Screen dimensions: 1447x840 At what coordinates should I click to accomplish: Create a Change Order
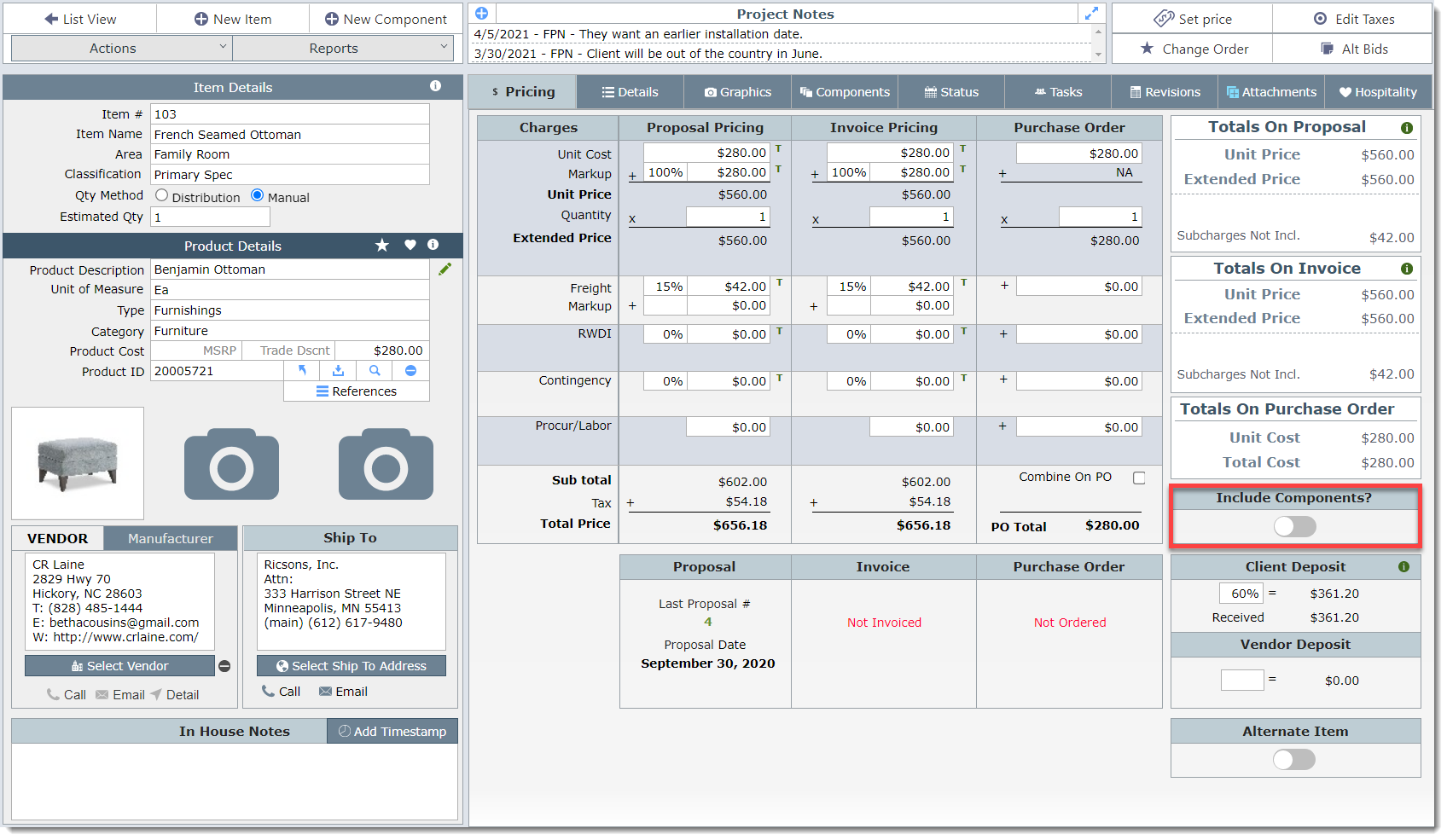point(1194,49)
